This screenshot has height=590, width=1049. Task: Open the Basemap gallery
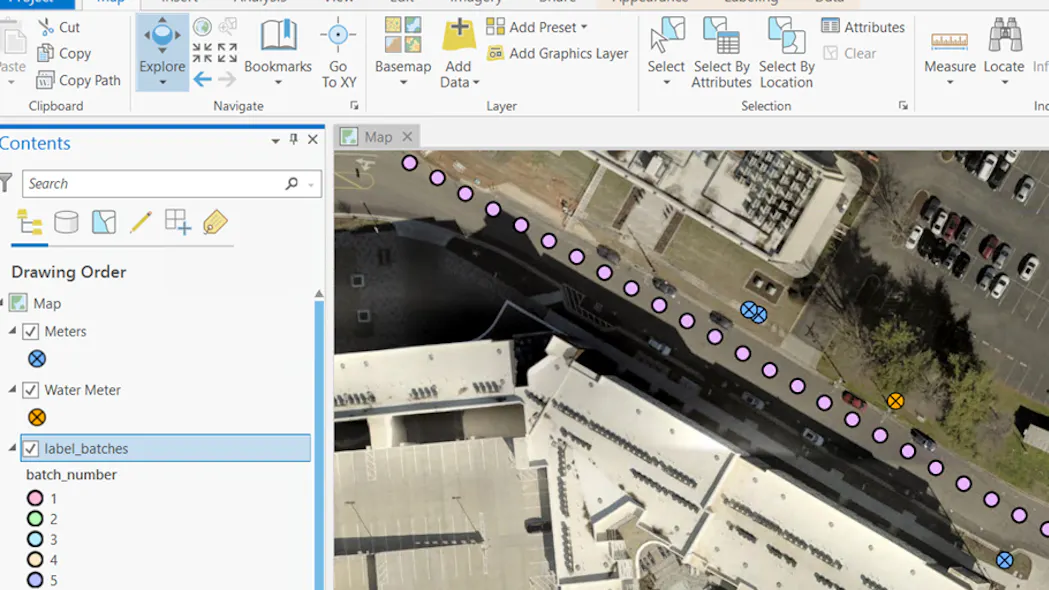(x=403, y=53)
